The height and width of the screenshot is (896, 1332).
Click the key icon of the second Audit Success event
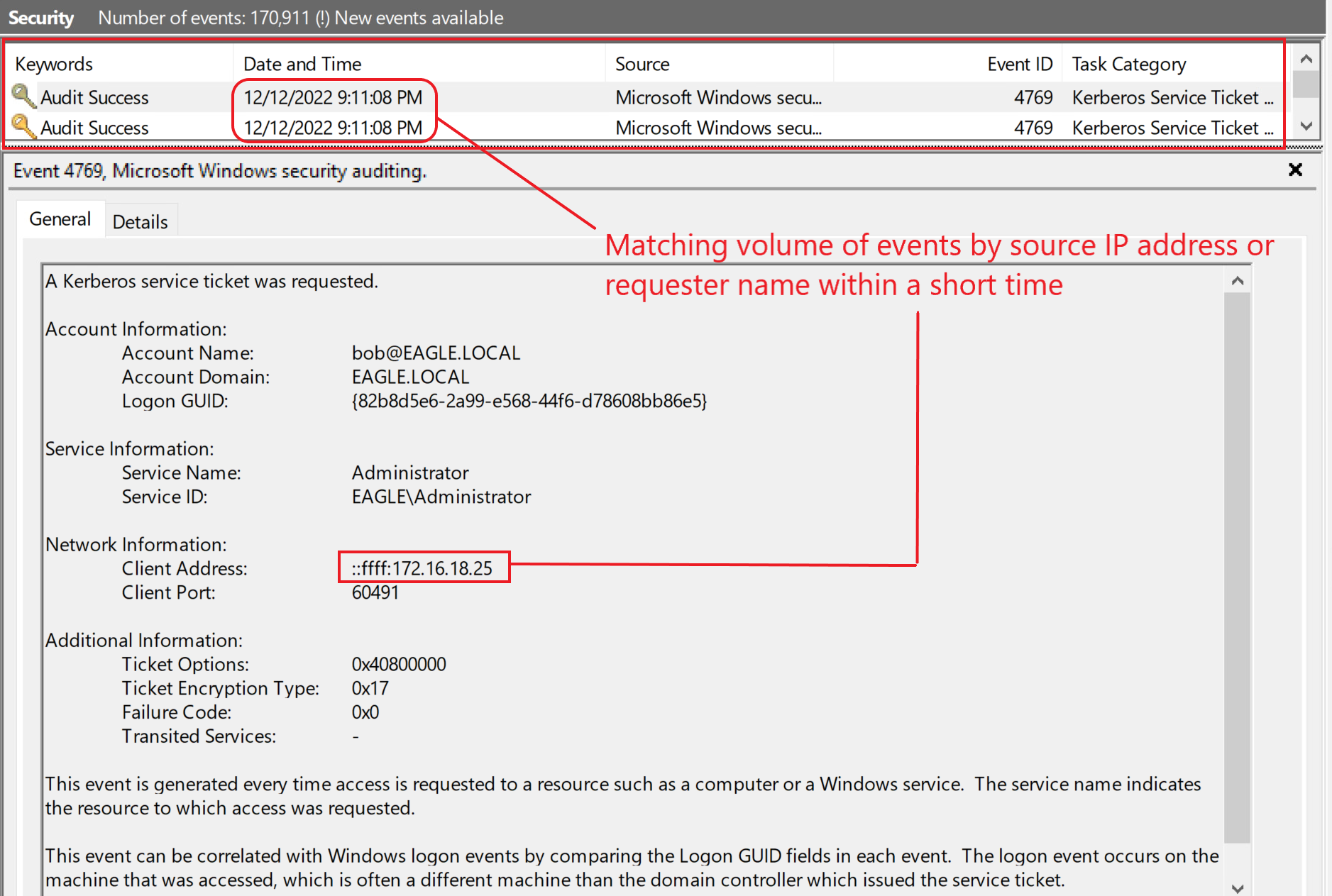(23, 127)
